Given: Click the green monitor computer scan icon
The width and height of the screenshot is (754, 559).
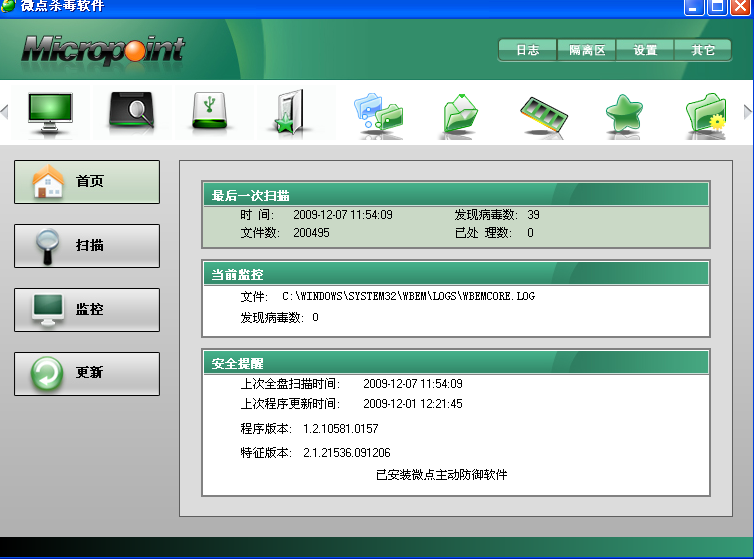Looking at the screenshot, I should tap(50, 114).
